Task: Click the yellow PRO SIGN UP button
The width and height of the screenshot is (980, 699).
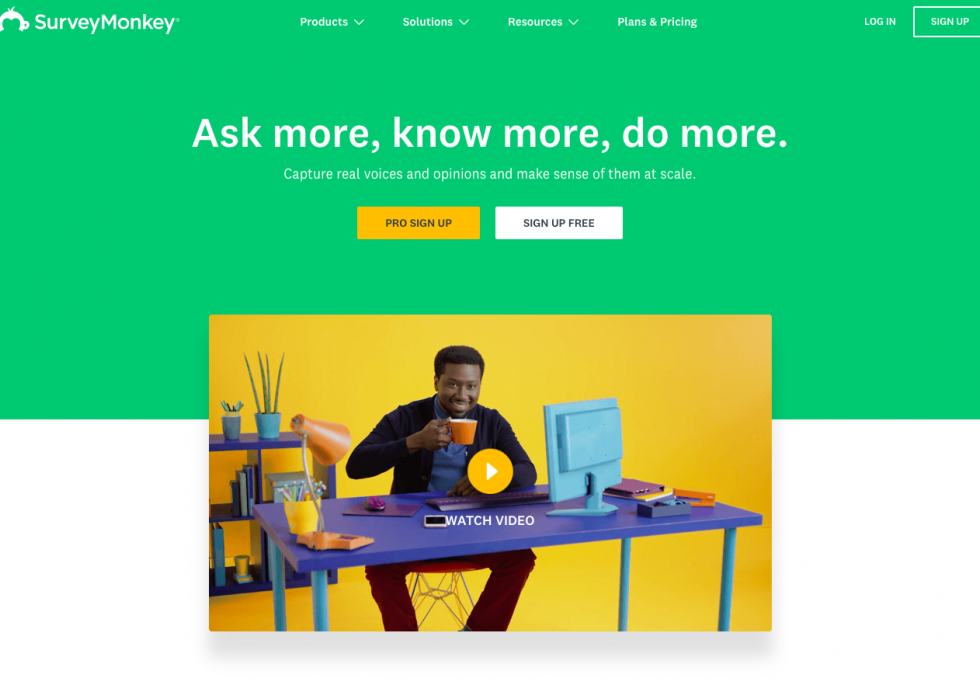Action: pos(418,223)
